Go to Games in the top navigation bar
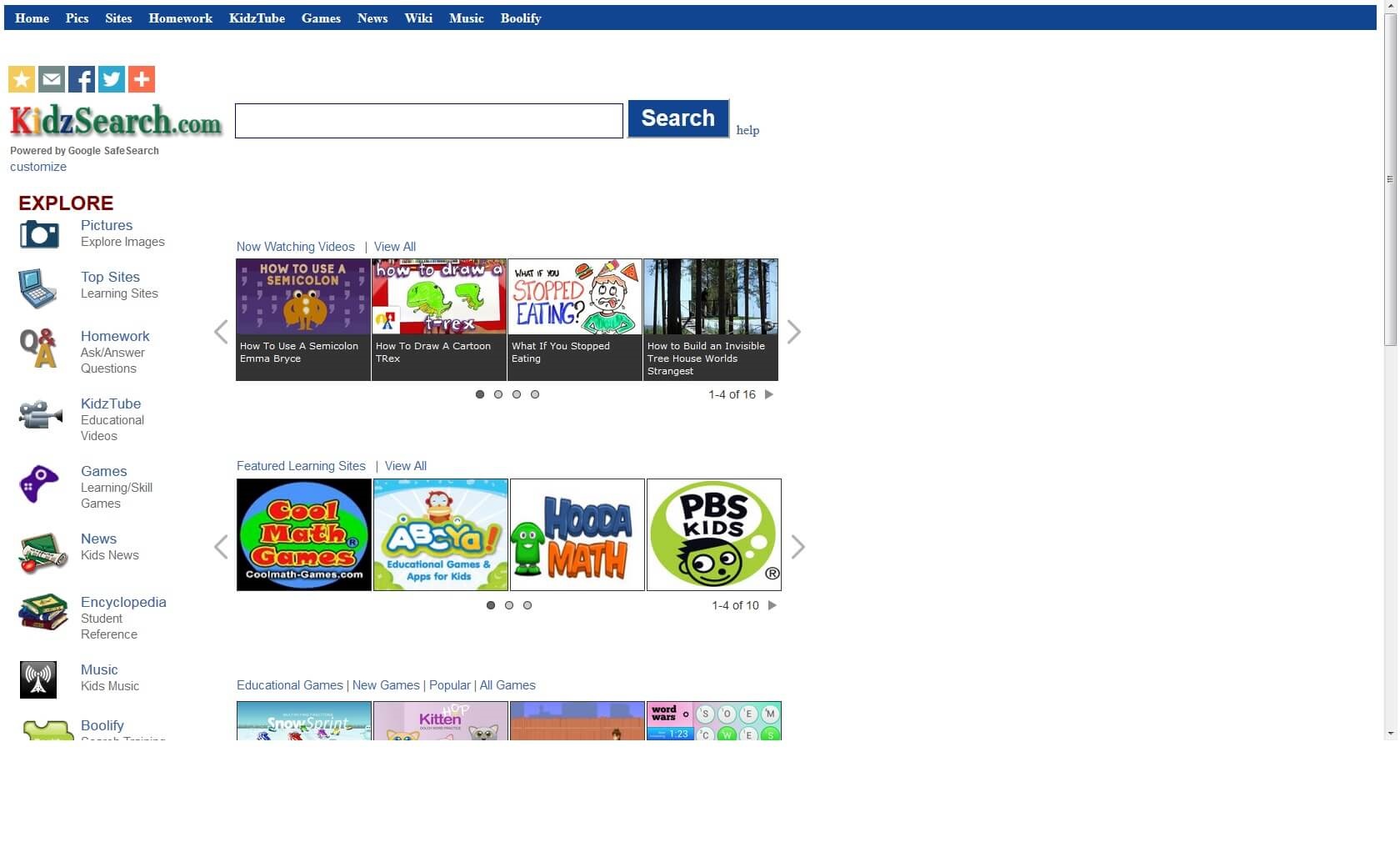This screenshot has height=842, width=1400. (321, 18)
